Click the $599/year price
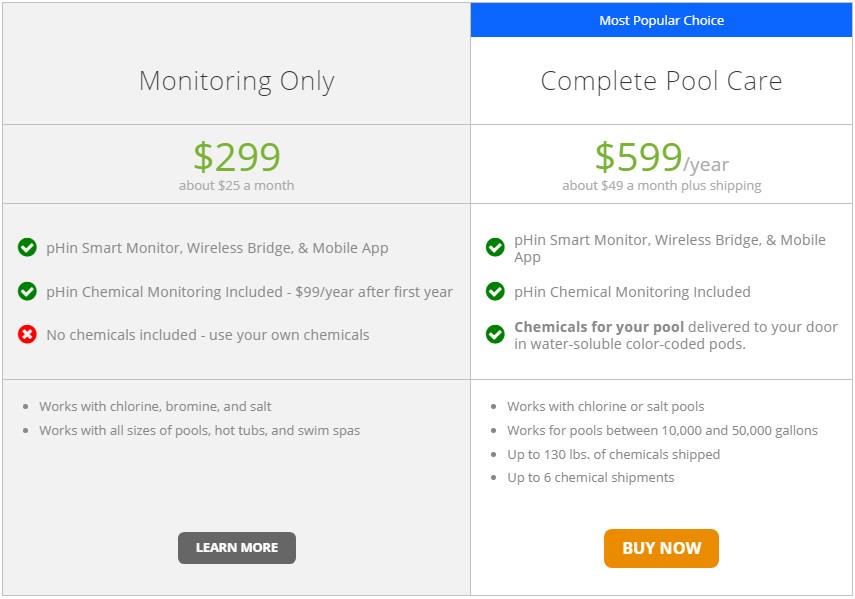855x599 pixels. [x=661, y=157]
